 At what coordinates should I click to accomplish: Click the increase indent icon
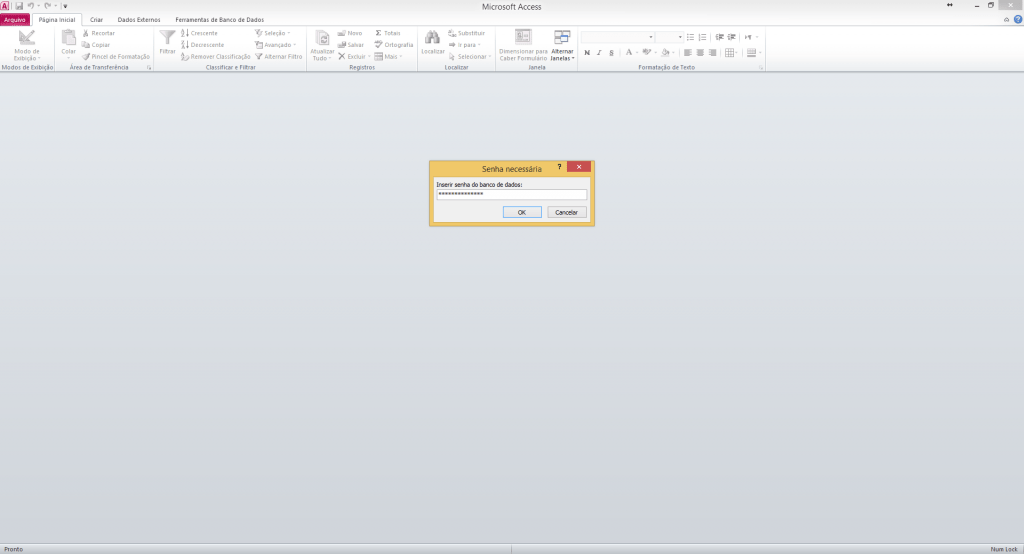point(732,37)
